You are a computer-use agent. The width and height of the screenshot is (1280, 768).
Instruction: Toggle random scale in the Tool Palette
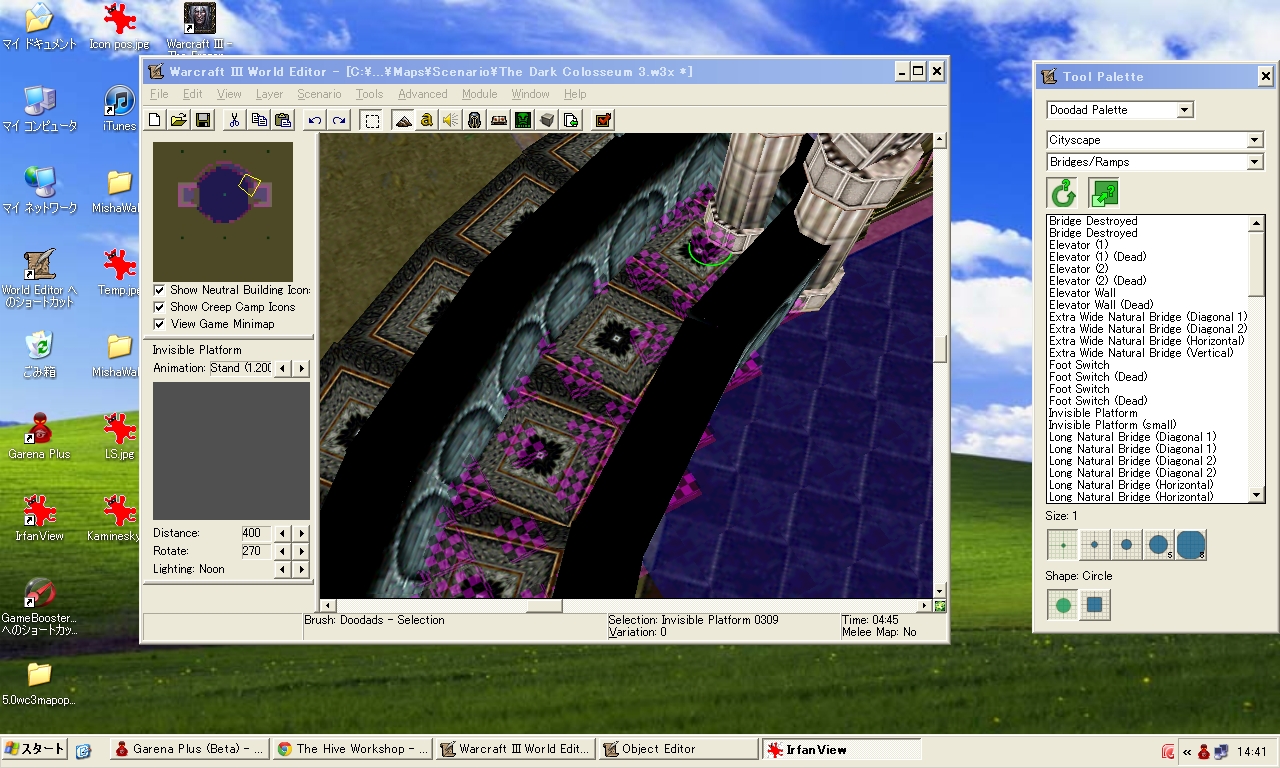pyautogui.click(x=1104, y=193)
